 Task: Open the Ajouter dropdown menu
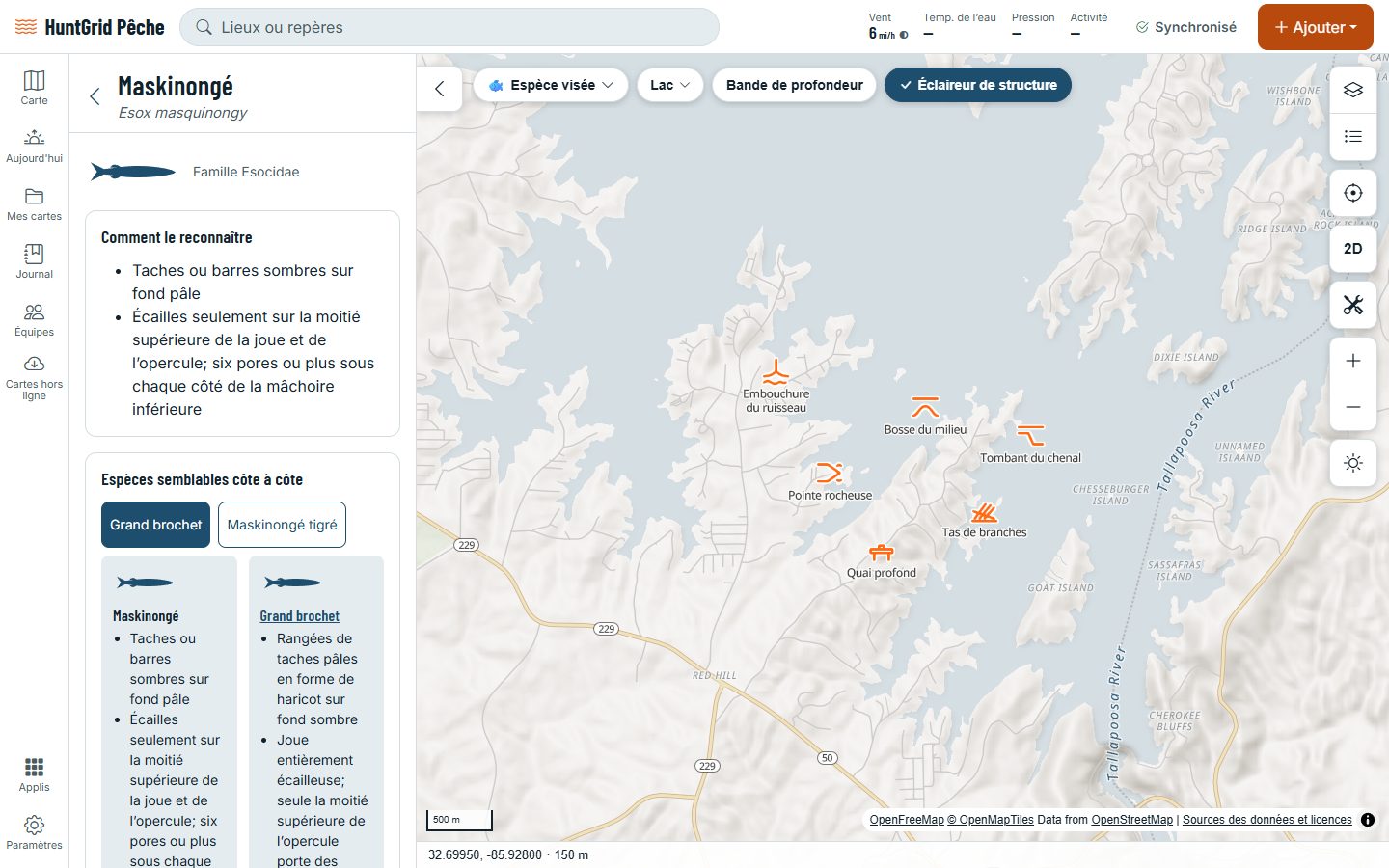coord(1315,27)
